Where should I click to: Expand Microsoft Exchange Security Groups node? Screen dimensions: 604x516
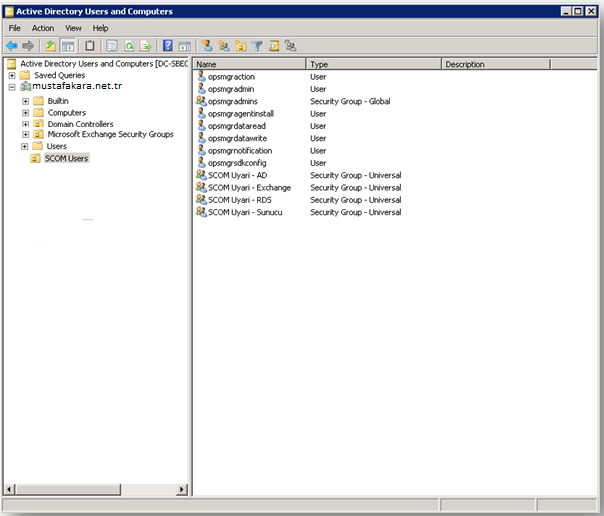coord(25,134)
